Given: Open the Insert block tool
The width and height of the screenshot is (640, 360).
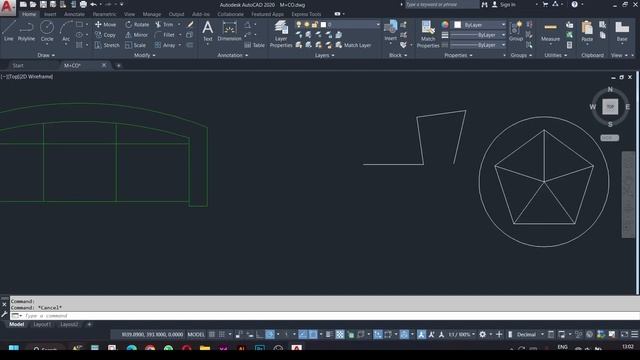Looking at the screenshot, I should point(390,31).
